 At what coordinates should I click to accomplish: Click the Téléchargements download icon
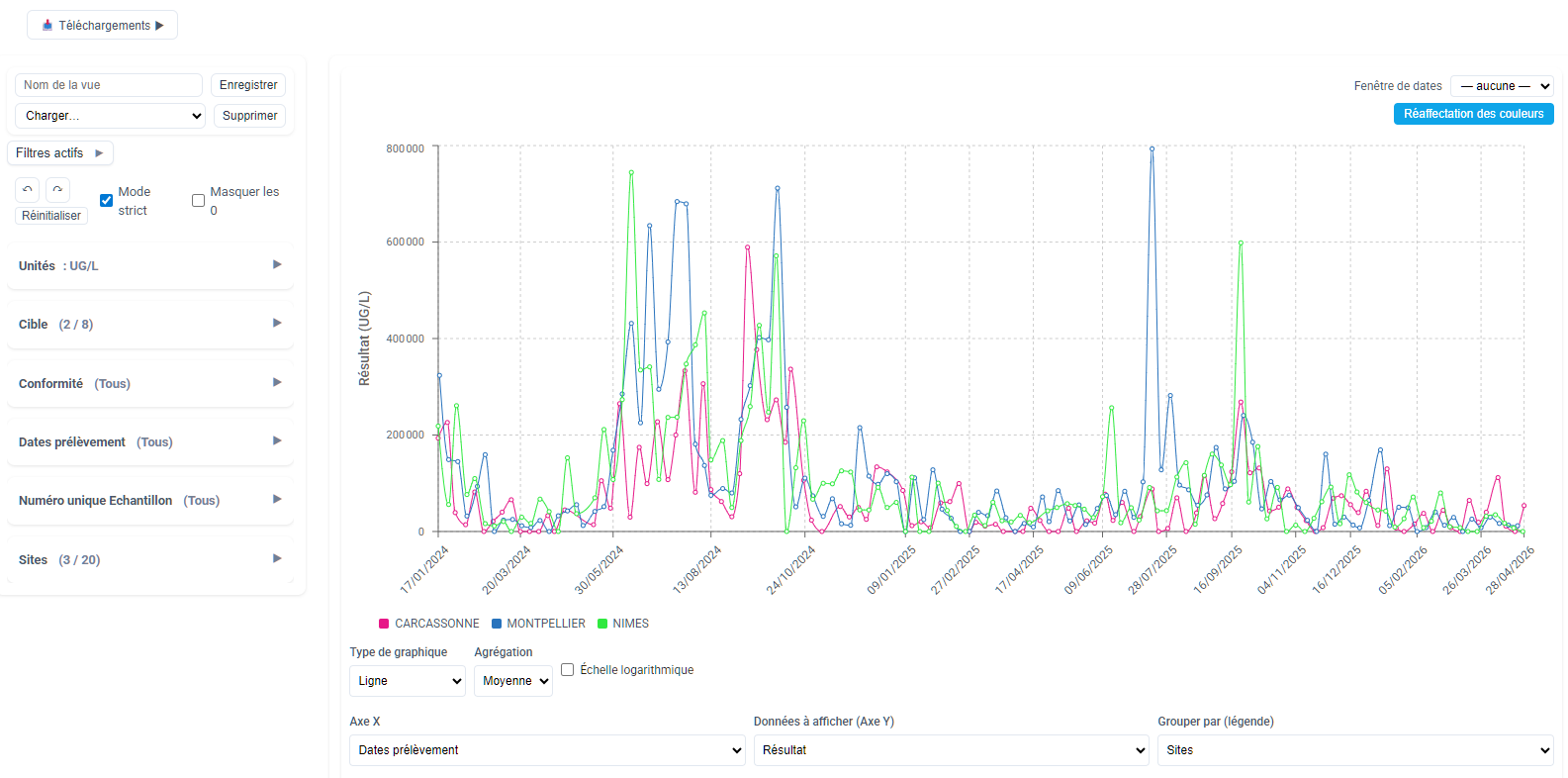pyautogui.click(x=47, y=26)
